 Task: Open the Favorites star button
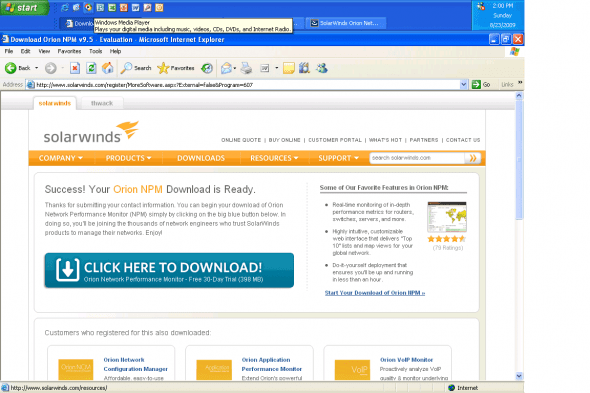pos(176,68)
